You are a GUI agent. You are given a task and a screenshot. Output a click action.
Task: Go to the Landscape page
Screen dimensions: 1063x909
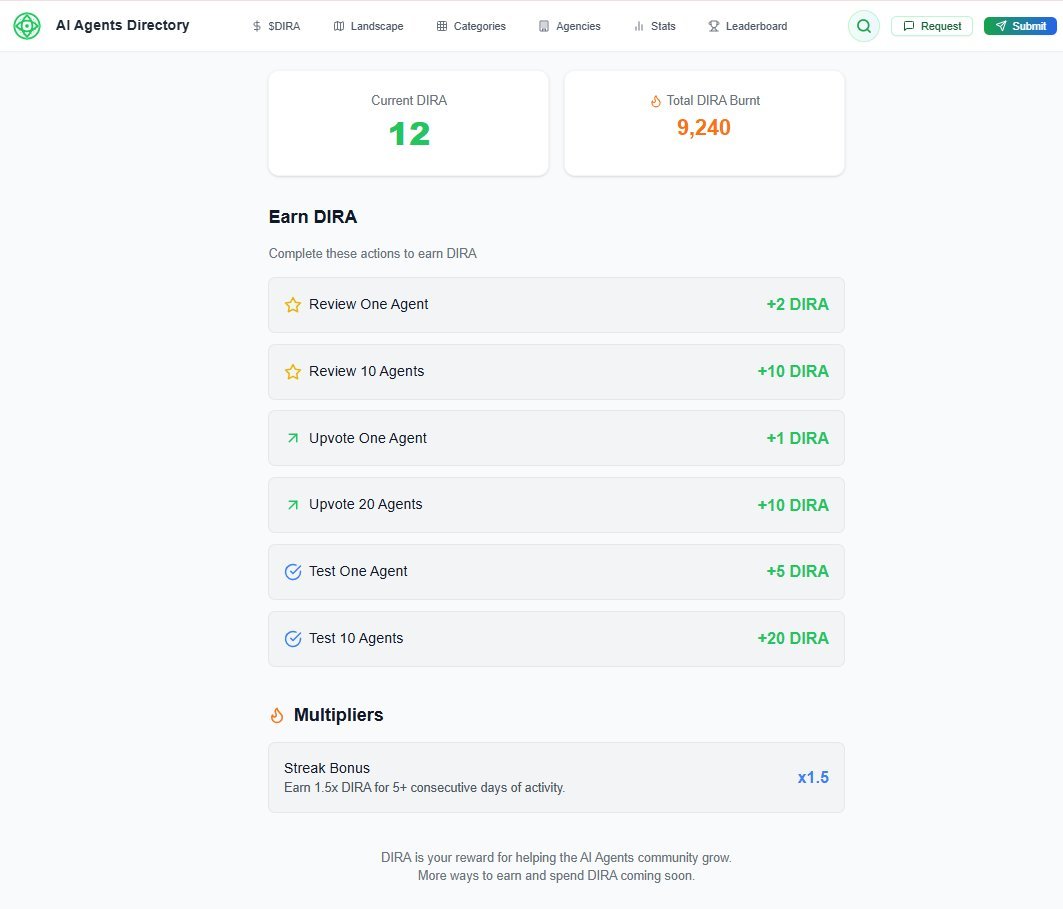(368, 26)
